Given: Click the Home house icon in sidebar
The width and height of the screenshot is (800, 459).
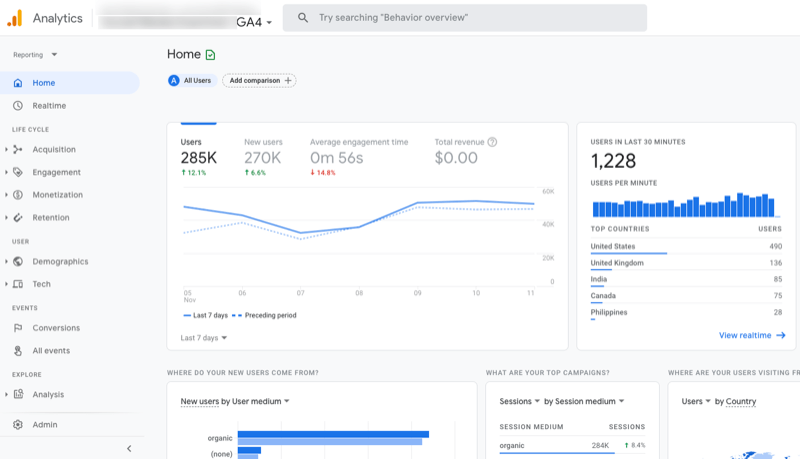Looking at the screenshot, I should pos(18,83).
